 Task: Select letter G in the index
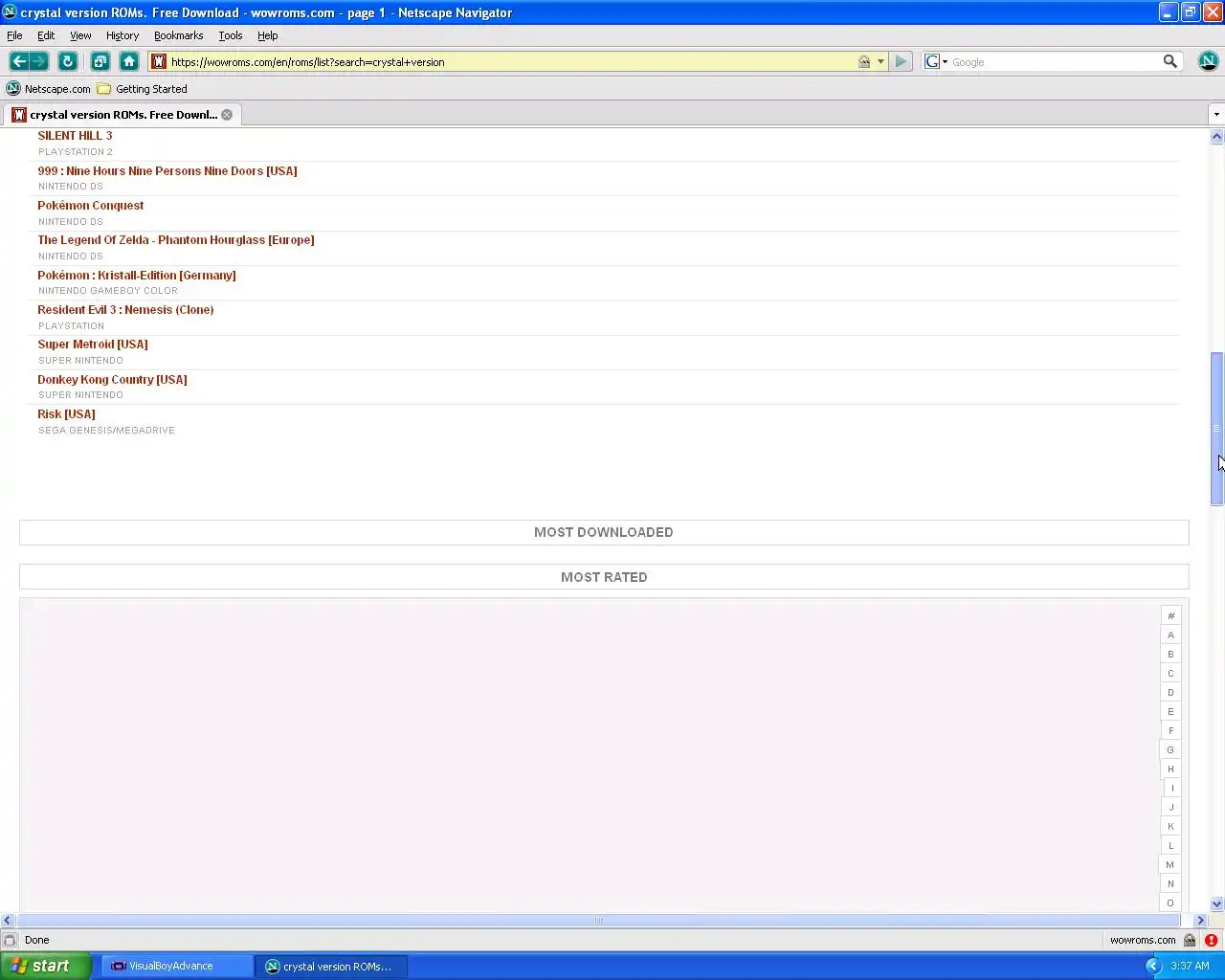(1170, 749)
